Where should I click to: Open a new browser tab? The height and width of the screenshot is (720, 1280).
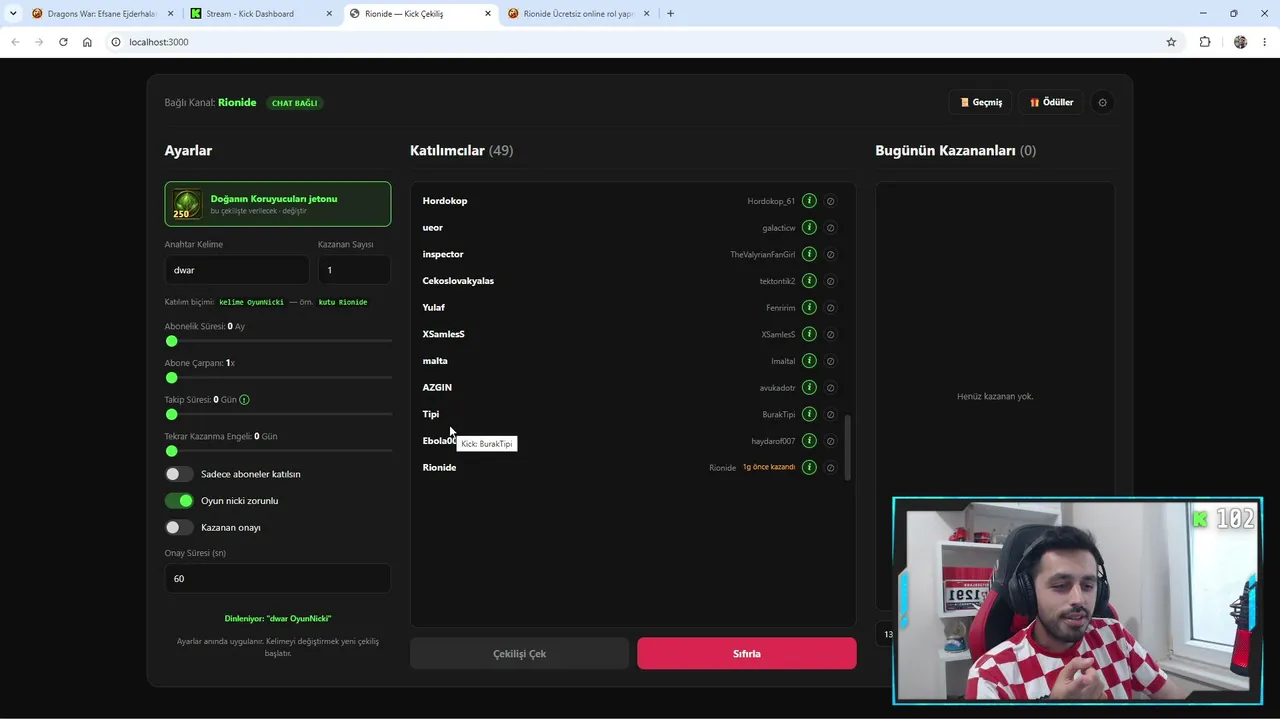click(670, 14)
